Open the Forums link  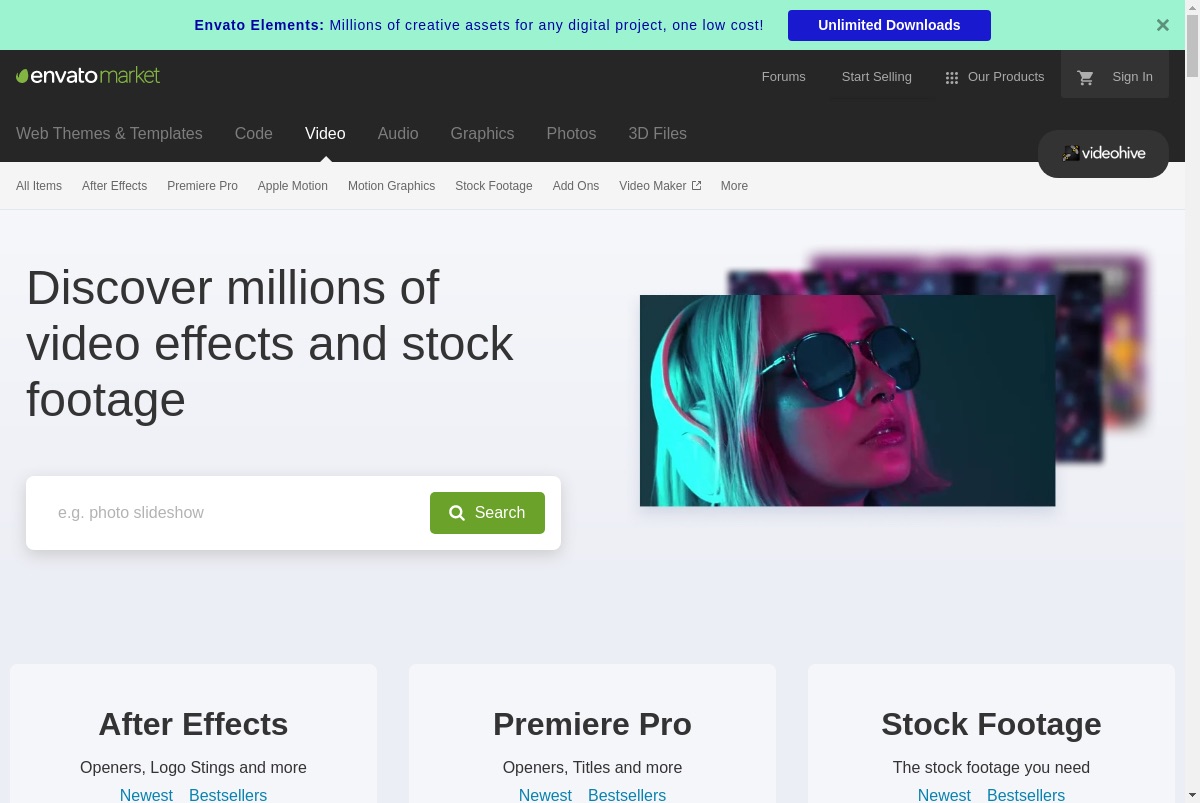[x=783, y=77]
